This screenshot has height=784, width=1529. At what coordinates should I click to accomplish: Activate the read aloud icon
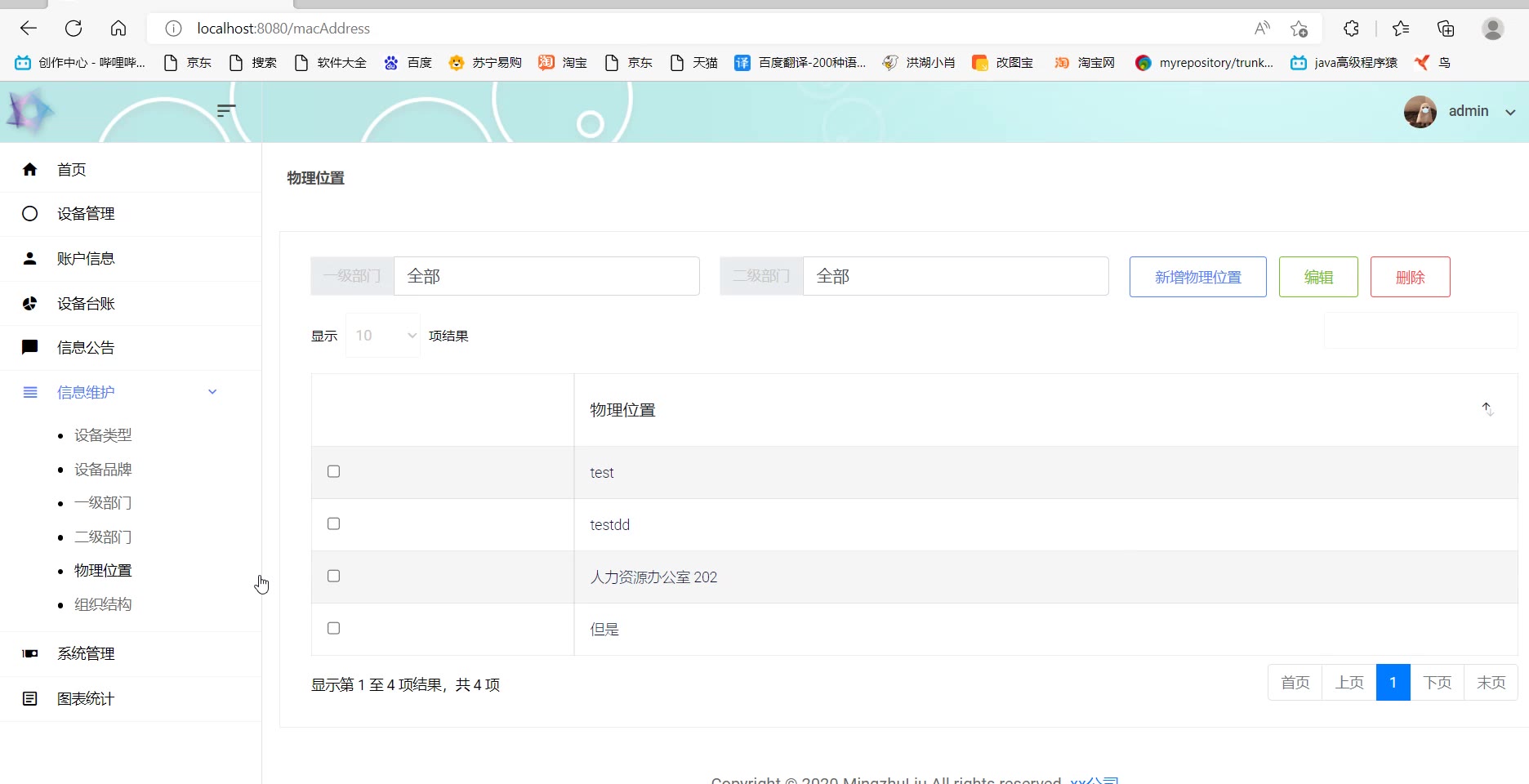point(1262,29)
